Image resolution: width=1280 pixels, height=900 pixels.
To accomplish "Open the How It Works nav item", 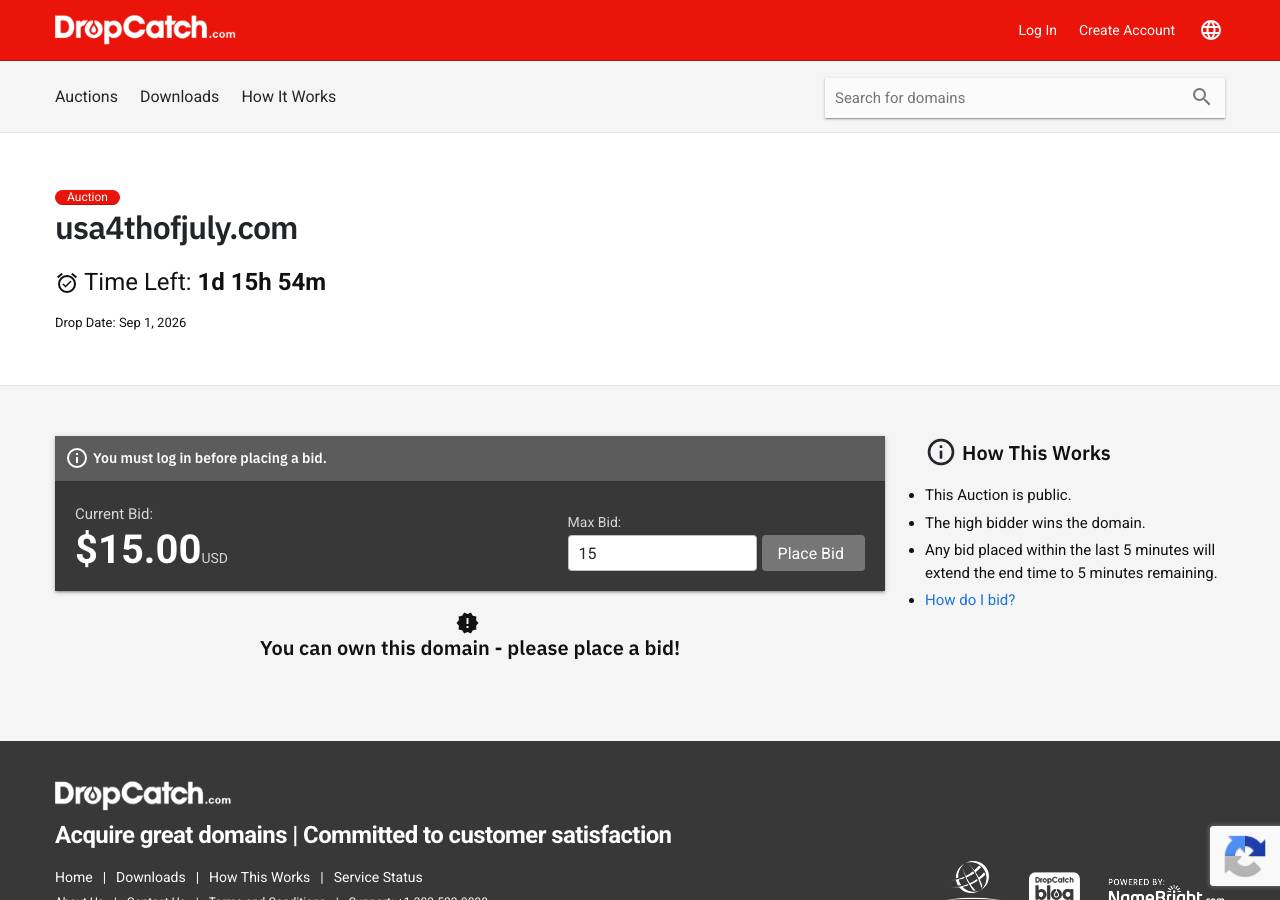I will click(288, 97).
